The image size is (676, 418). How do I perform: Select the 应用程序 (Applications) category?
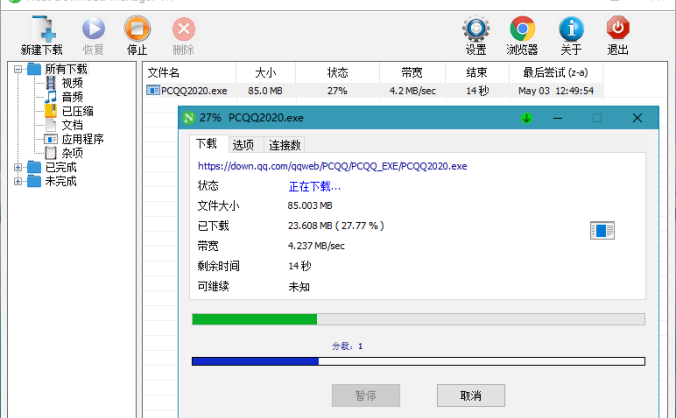(82, 139)
